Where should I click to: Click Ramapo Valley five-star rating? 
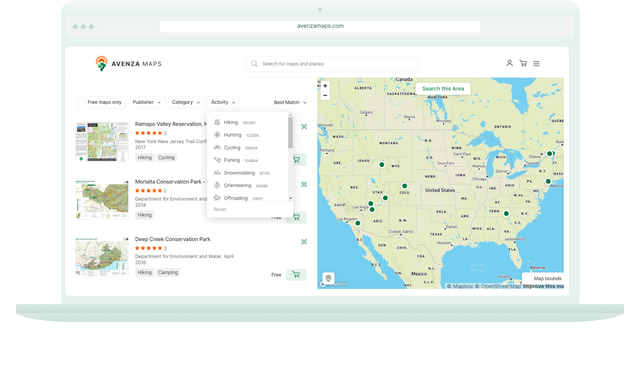click(149, 133)
